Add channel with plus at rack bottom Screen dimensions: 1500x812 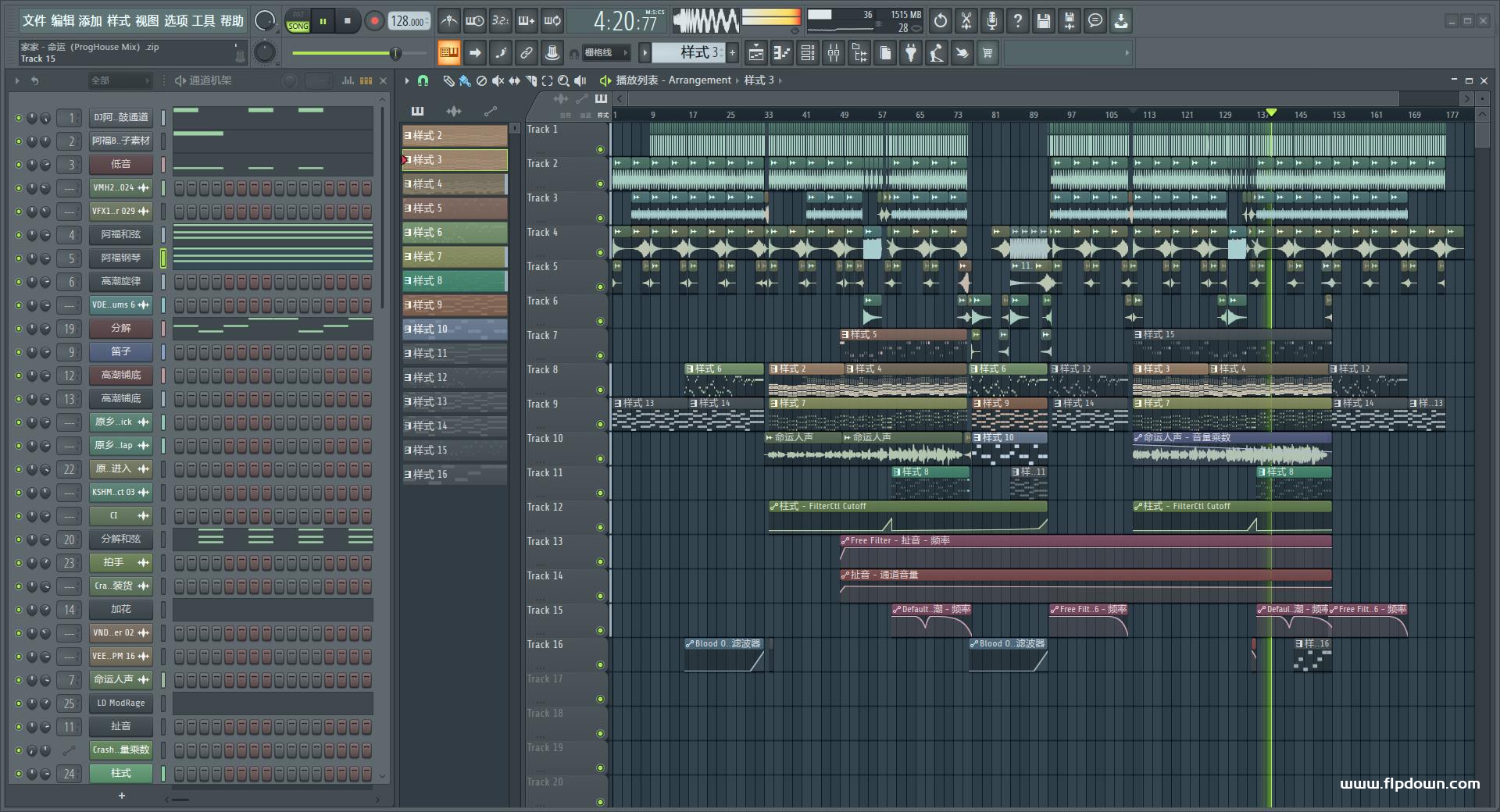[121, 796]
